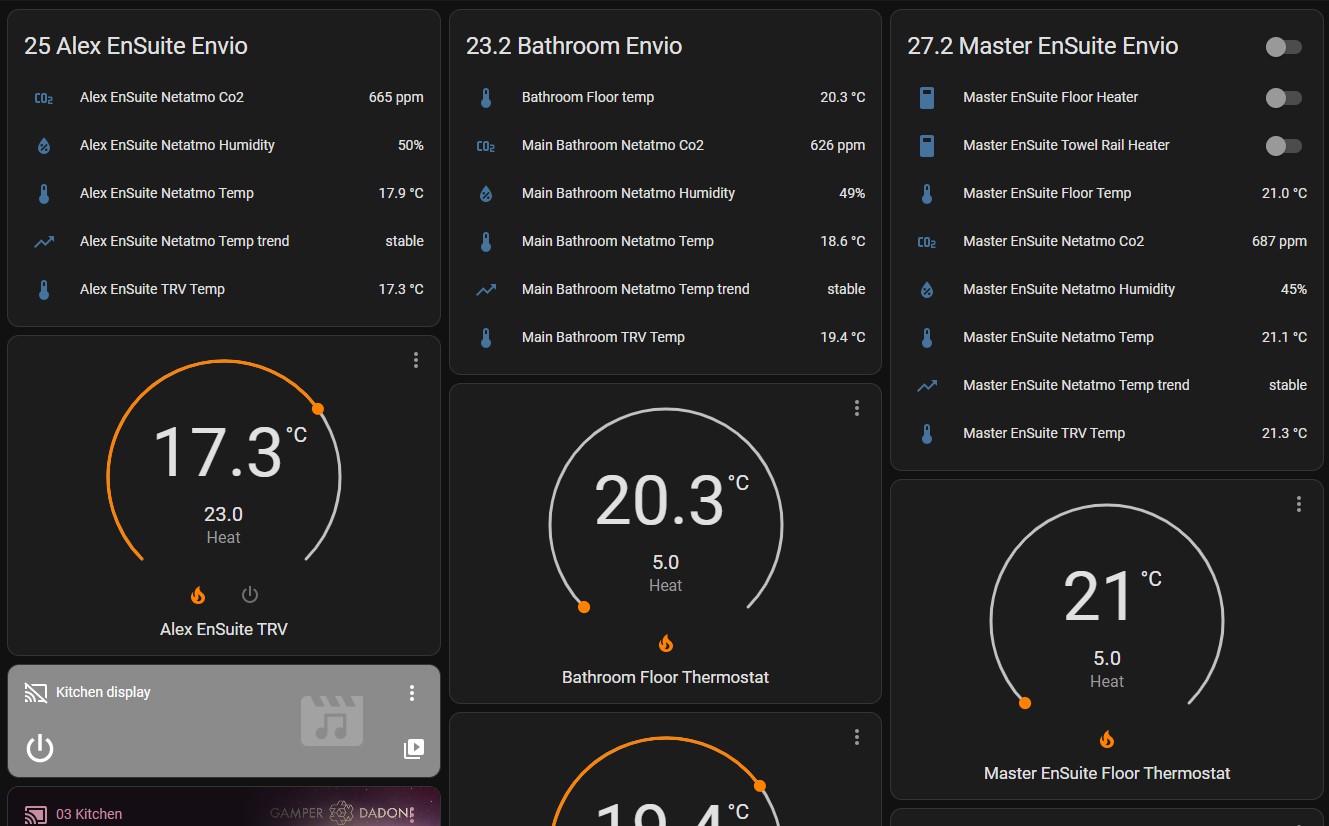Click the Master EnSuite Towel Rail Heater icon
Screen dimensions: 1329x826
point(927,146)
